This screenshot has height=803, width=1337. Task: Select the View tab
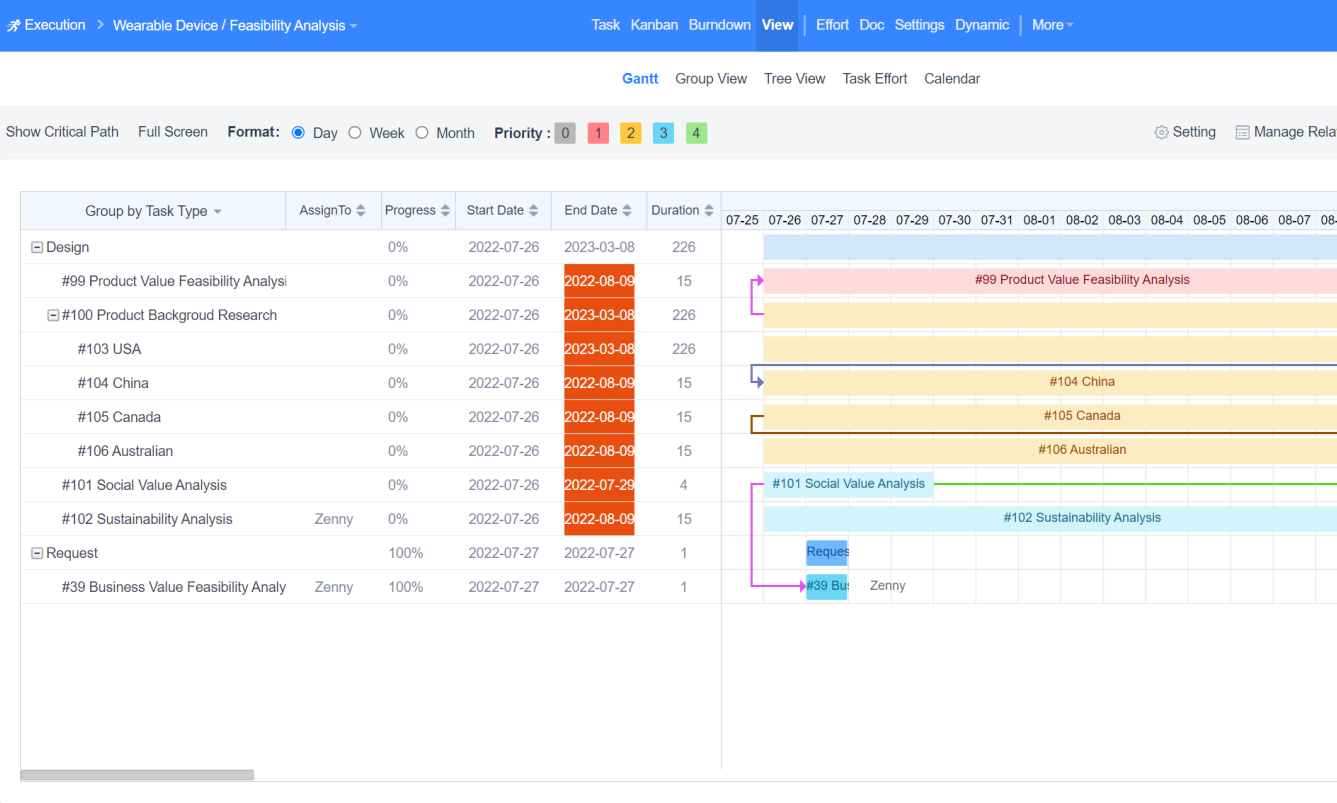pos(777,25)
